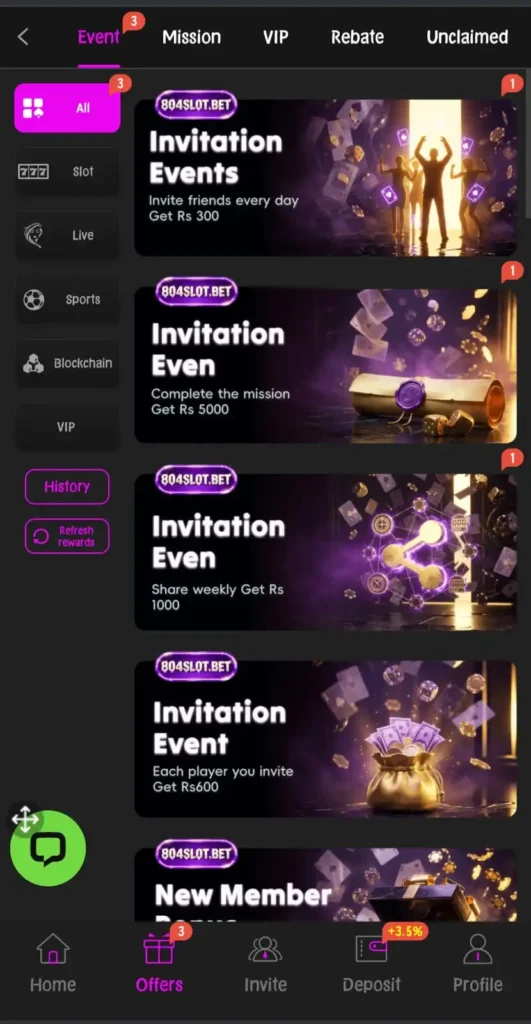
Task: Open Invite friends Get Rs 300 banner
Action: coord(325,178)
